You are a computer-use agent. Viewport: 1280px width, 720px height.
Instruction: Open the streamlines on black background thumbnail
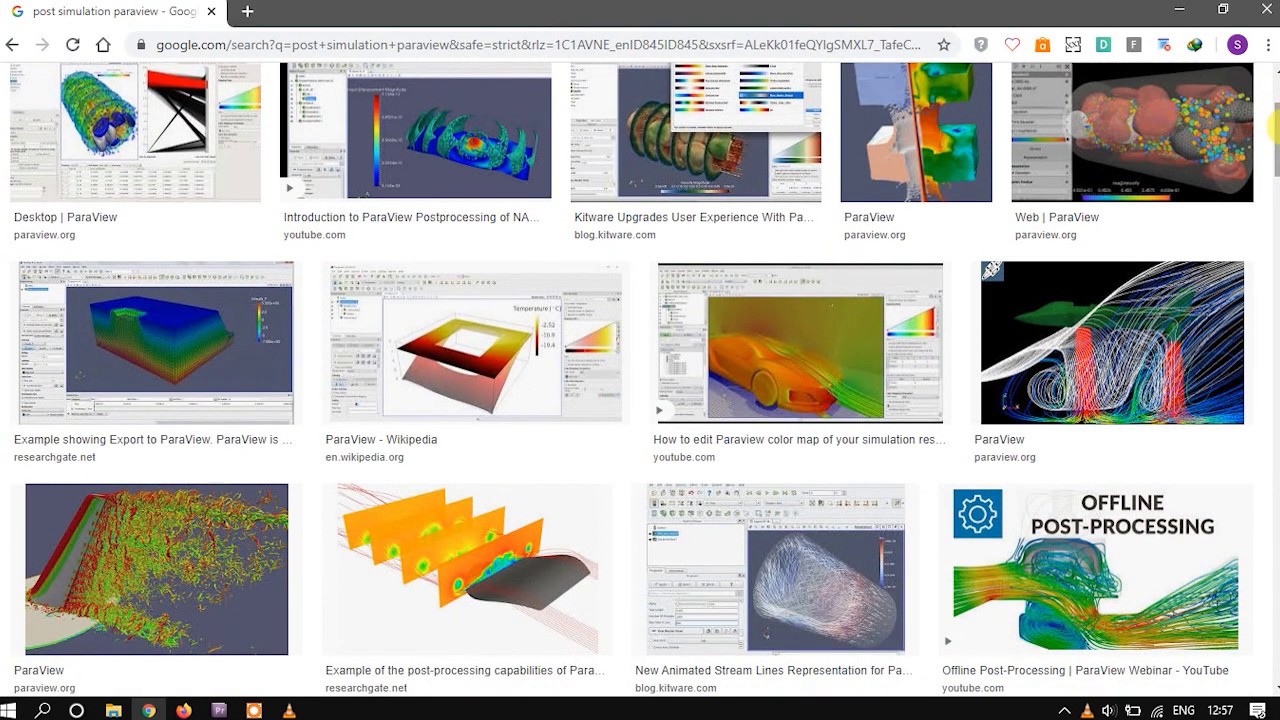click(x=1112, y=343)
